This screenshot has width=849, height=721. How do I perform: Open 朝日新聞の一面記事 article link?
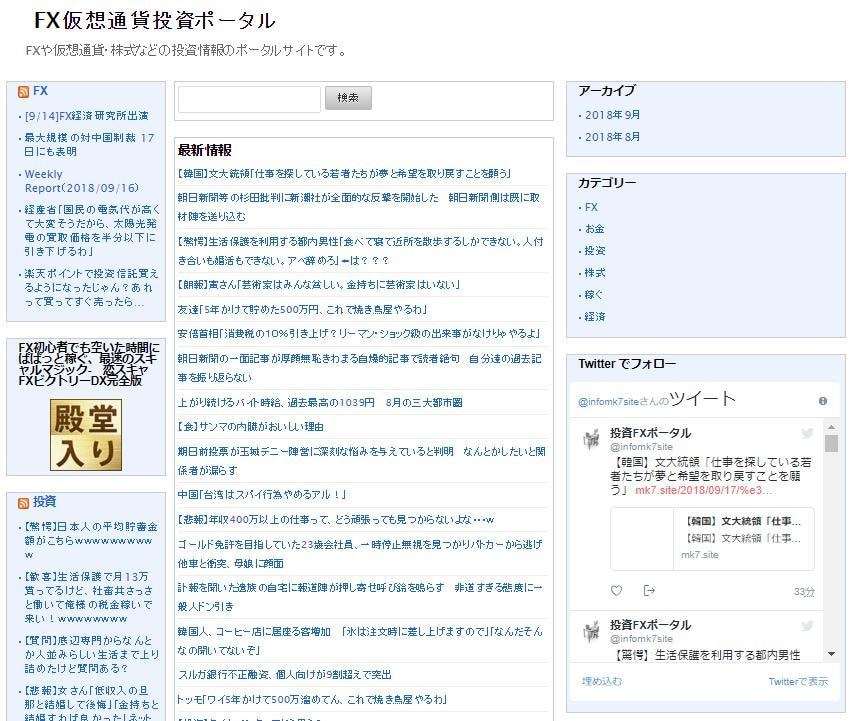pos(360,368)
